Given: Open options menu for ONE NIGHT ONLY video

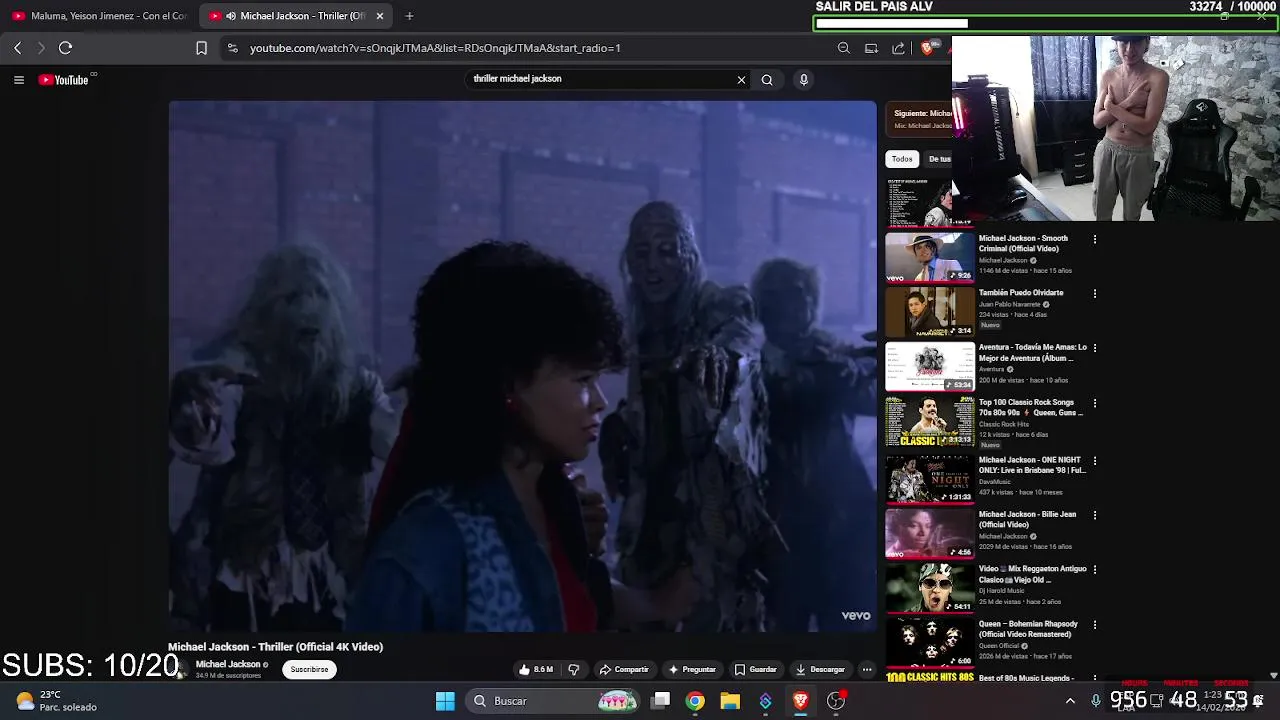Looking at the screenshot, I should click(x=1095, y=461).
